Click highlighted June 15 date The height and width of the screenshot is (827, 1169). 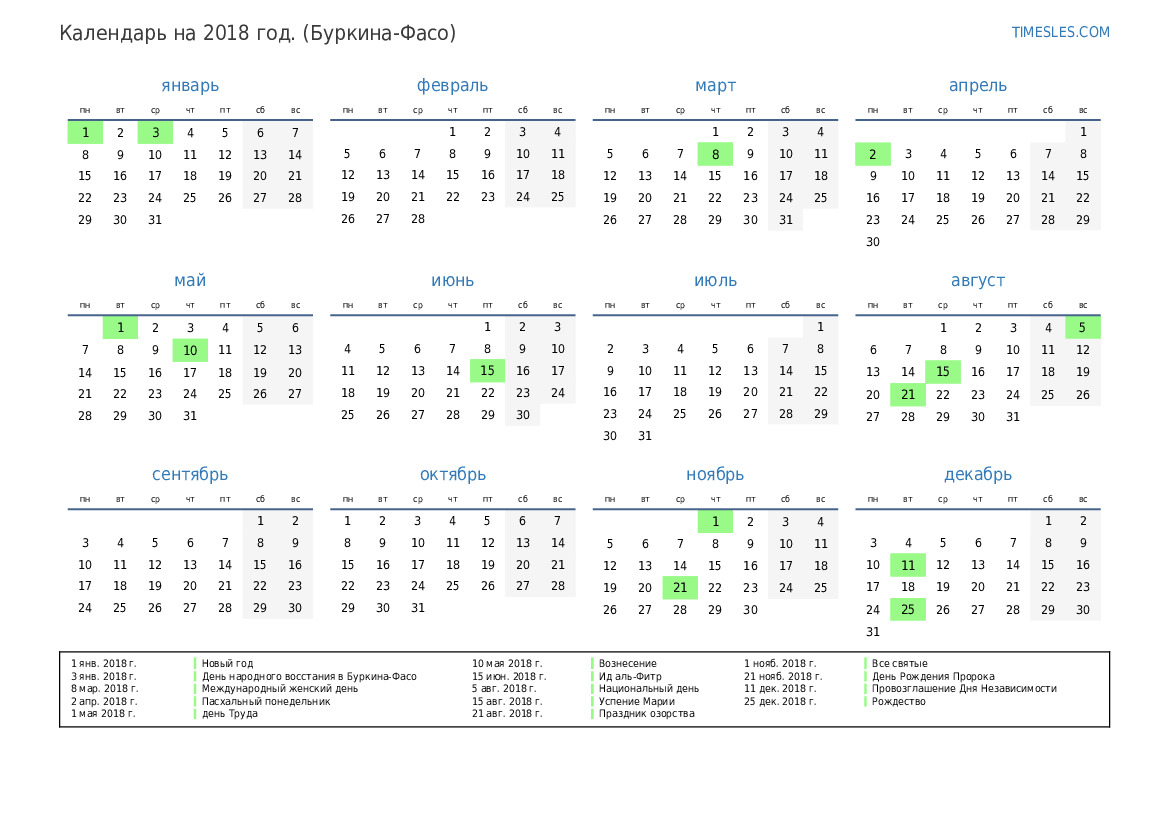487,371
